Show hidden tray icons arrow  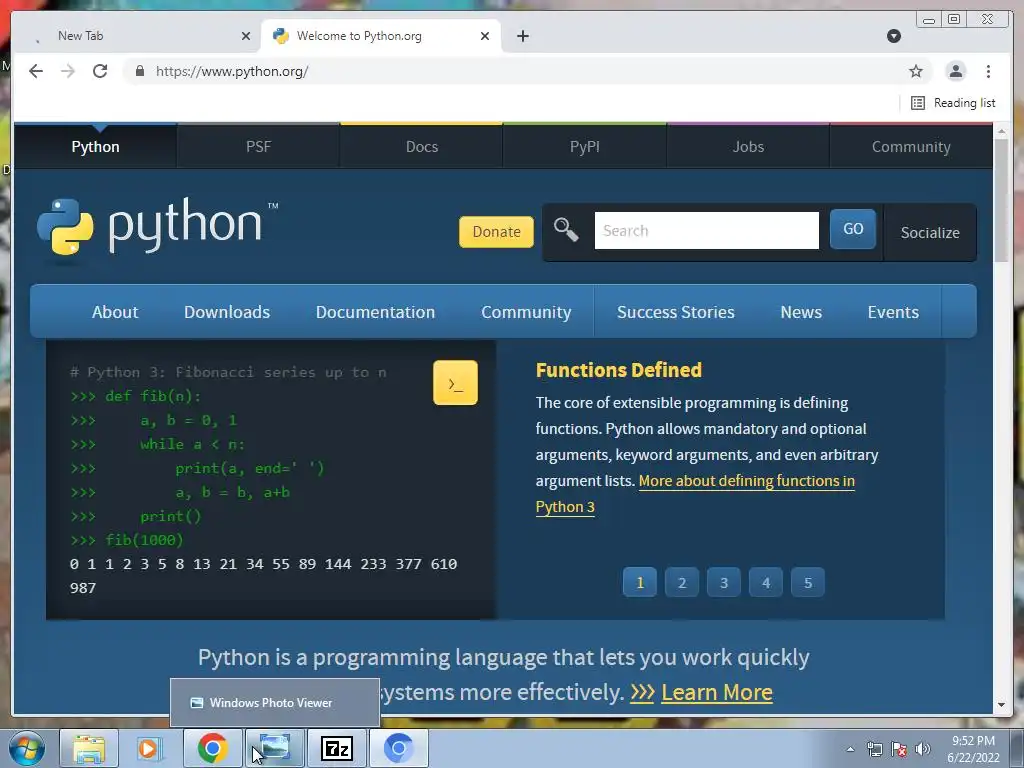850,749
